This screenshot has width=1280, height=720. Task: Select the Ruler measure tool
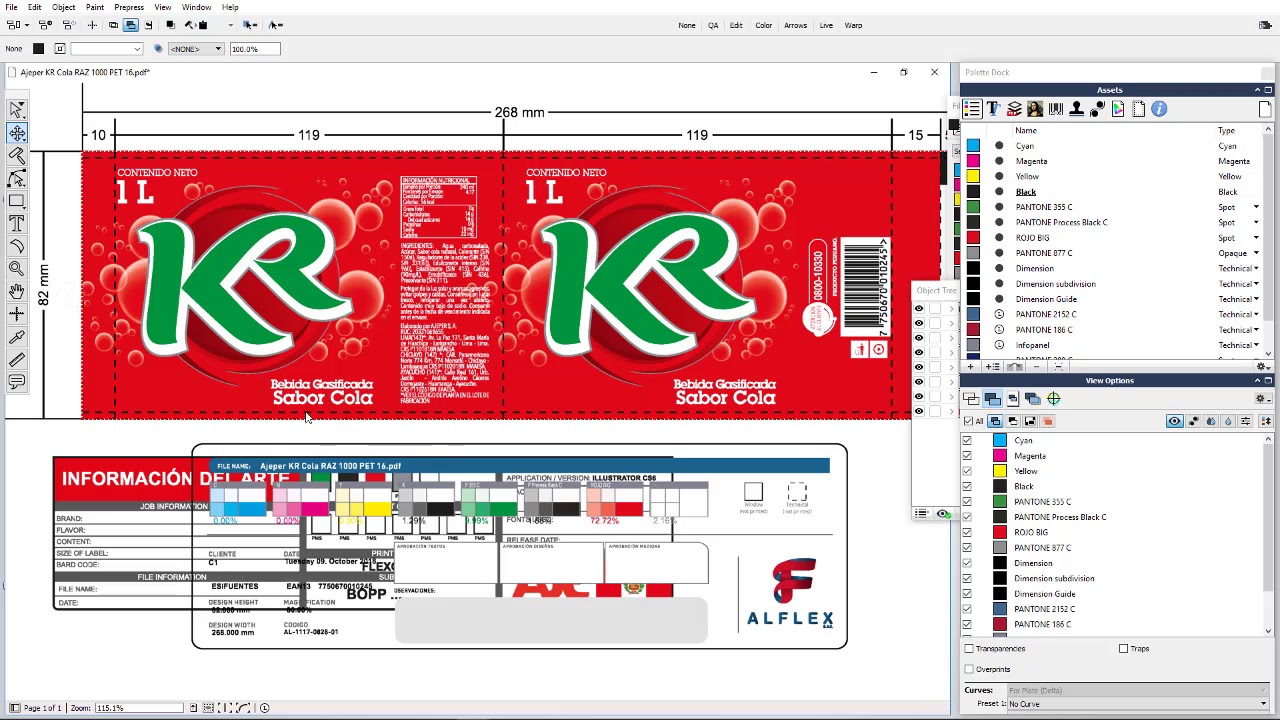pos(17,360)
